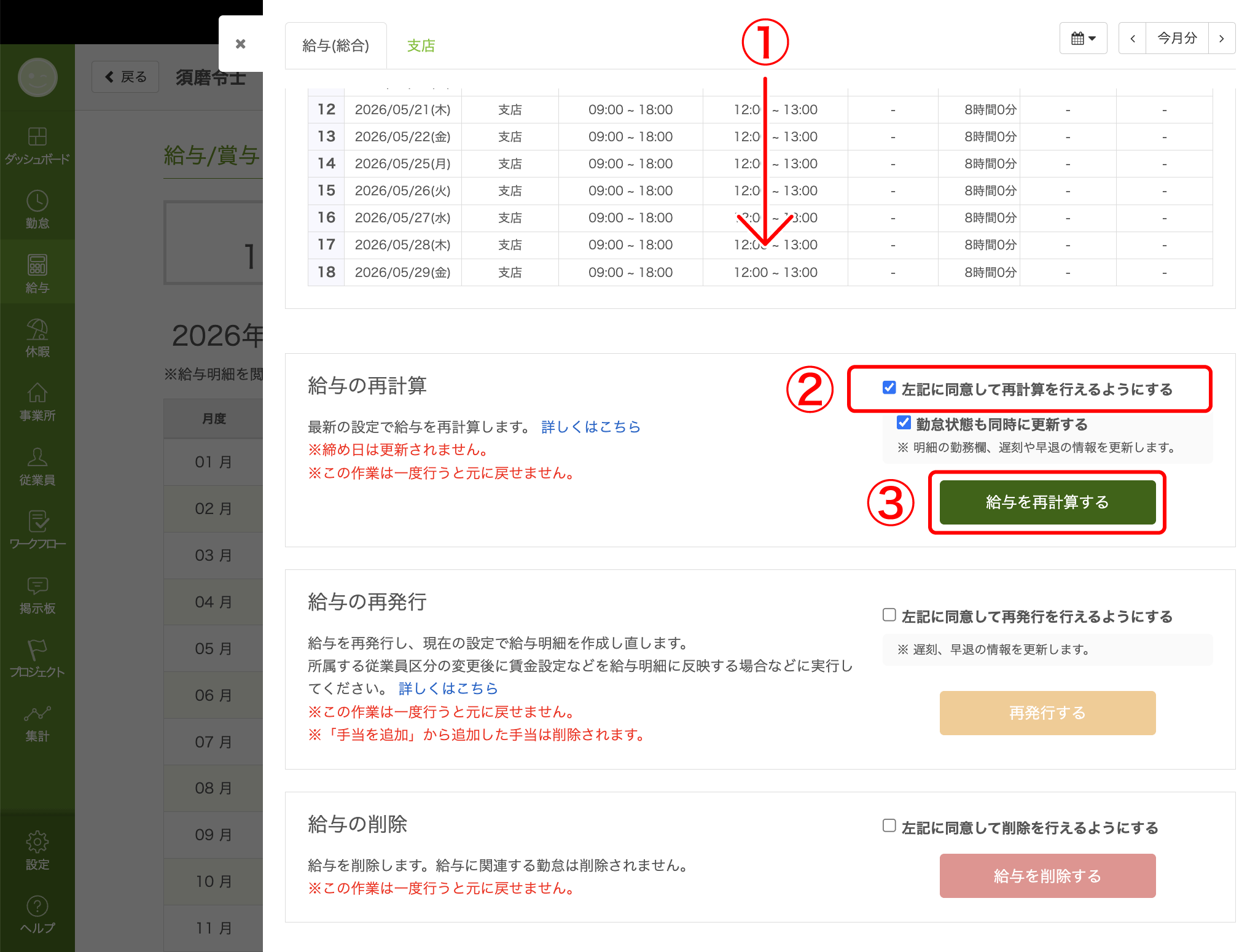Click date cell 2026/05/29(金)
The height and width of the screenshot is (952, 1258).
pos(403,272)
